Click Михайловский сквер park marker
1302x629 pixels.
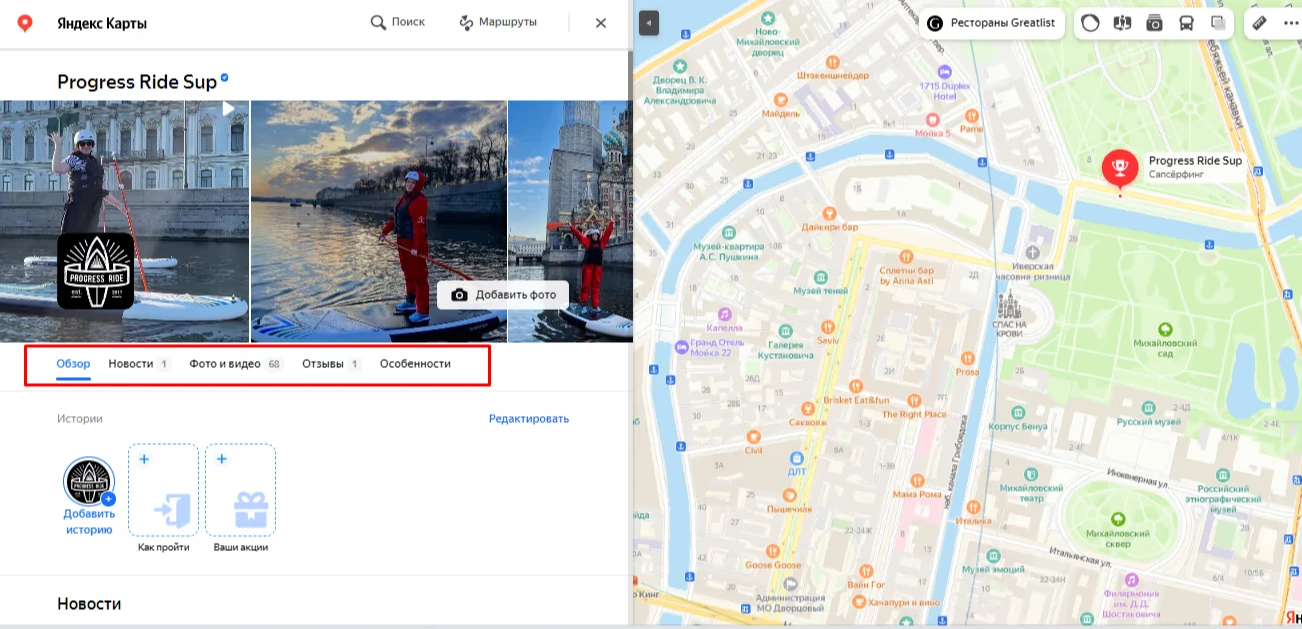coord(1117,519)
